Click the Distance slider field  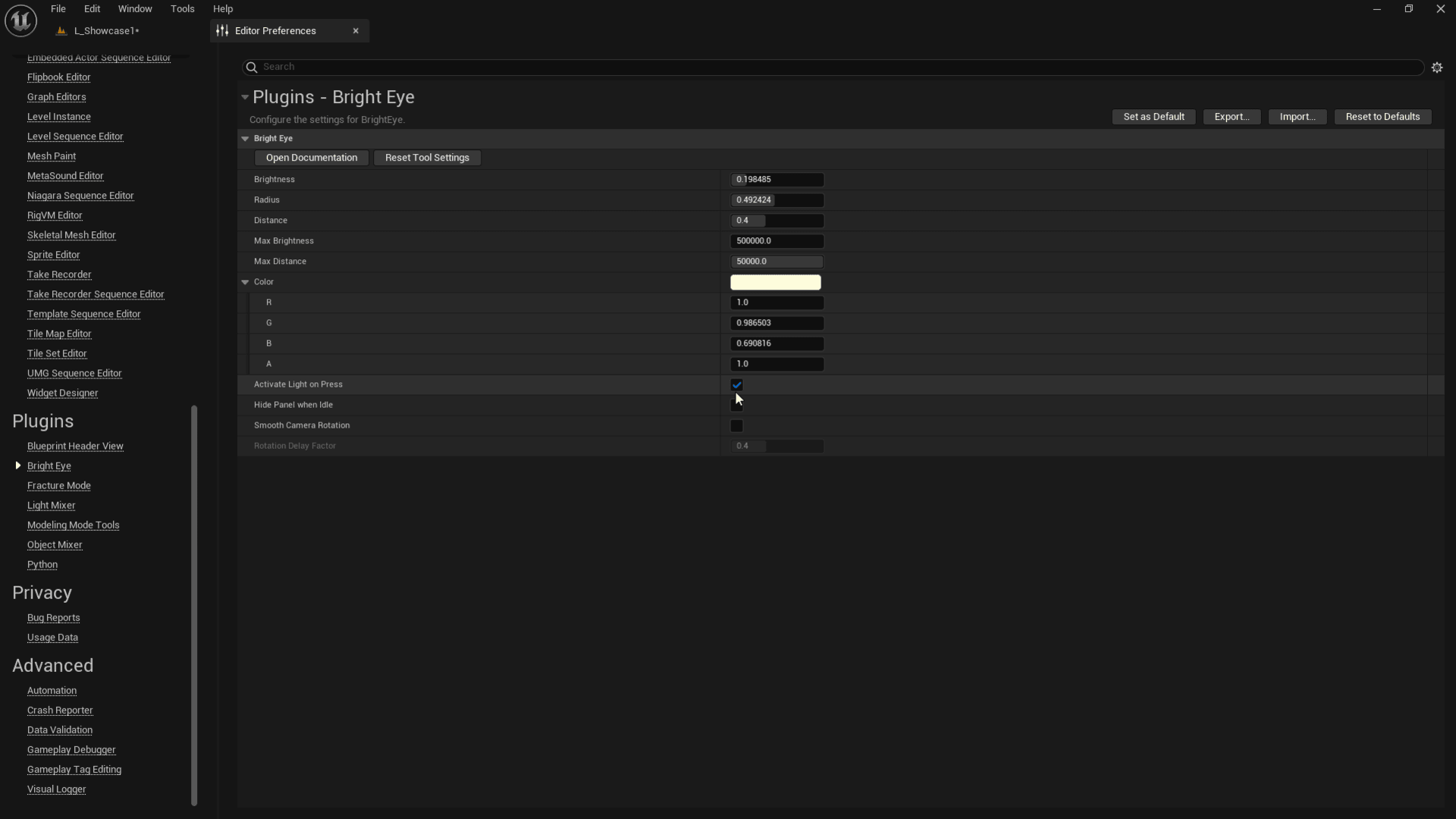(777, 221)
